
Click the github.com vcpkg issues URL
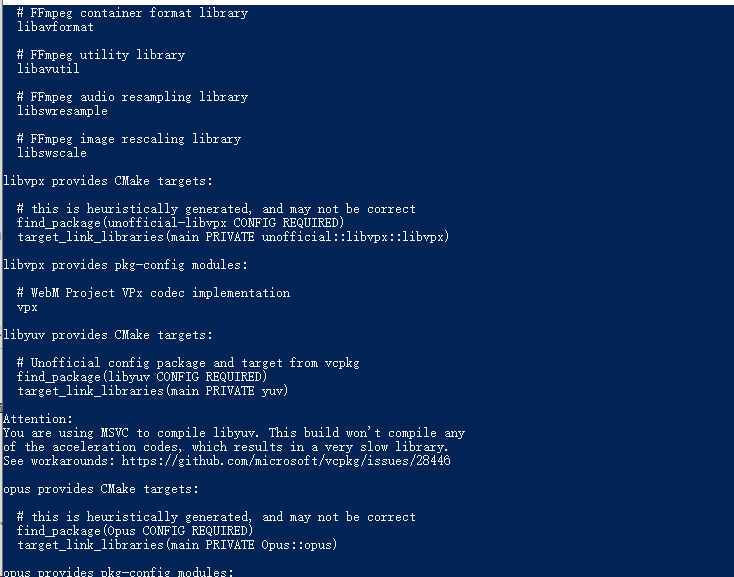click(x=286, y=461)
